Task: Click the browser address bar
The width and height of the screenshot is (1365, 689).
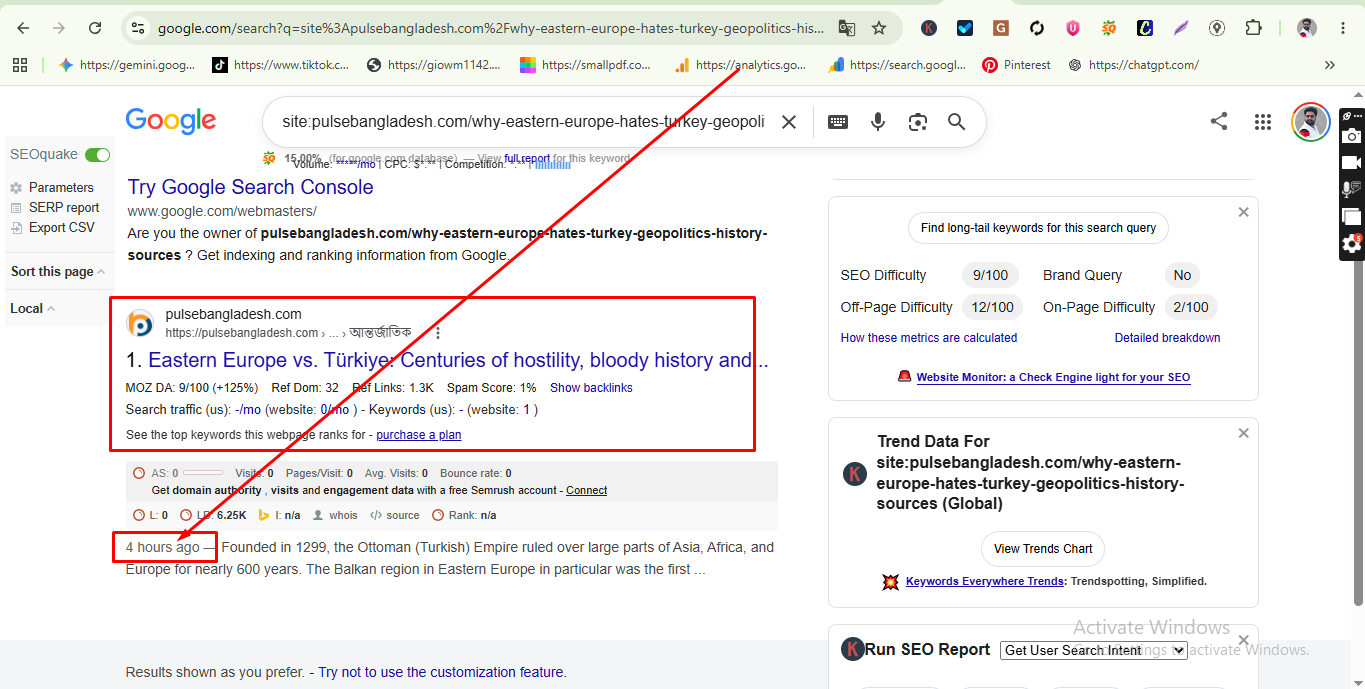Action: [x=490, y=28]
